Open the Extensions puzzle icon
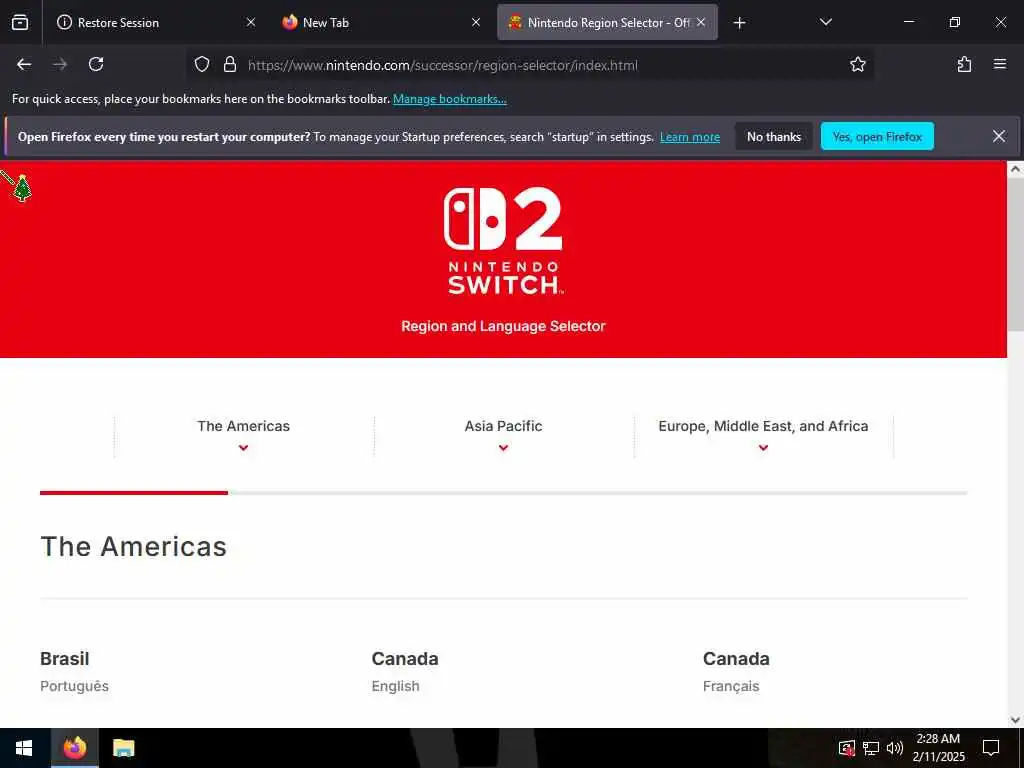Viewport: 1024px width, 768px height. click(964, 64)
